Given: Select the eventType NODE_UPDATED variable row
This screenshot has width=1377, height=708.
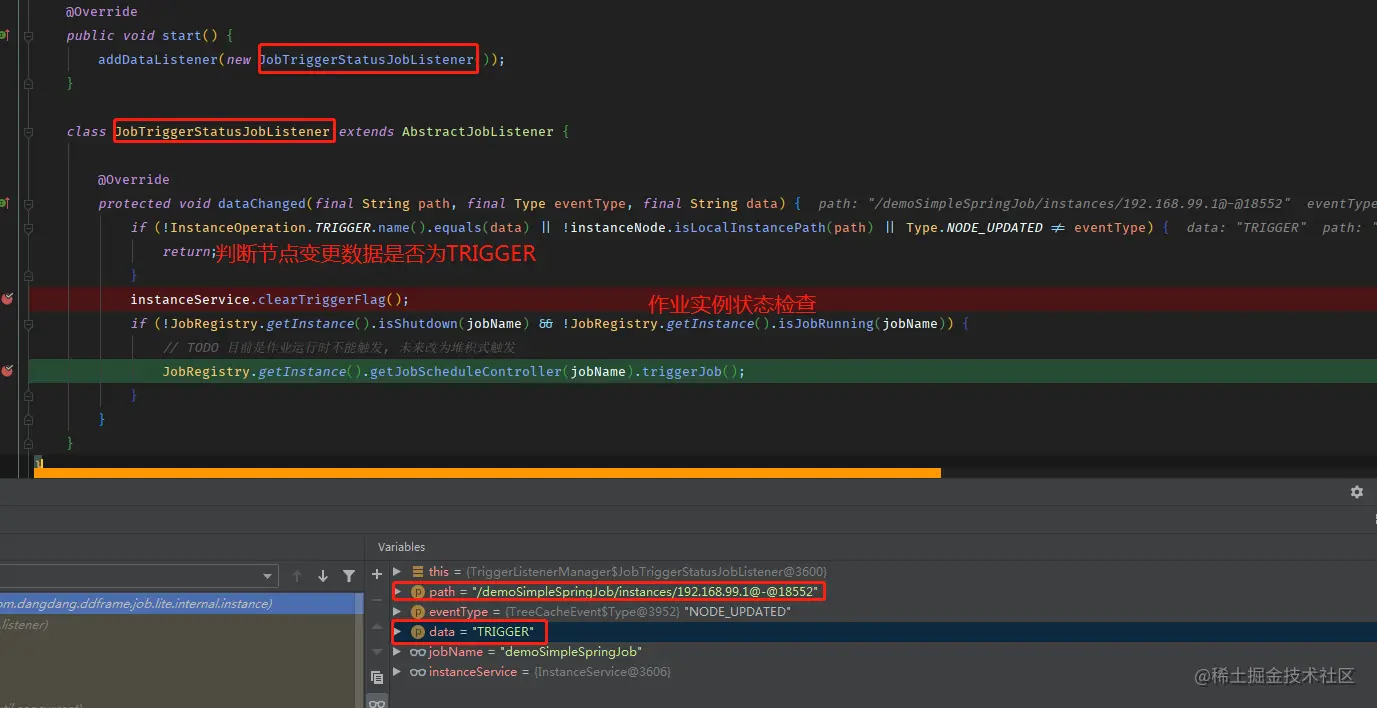Looking at the screenshot, I should (x=884, y=612).
